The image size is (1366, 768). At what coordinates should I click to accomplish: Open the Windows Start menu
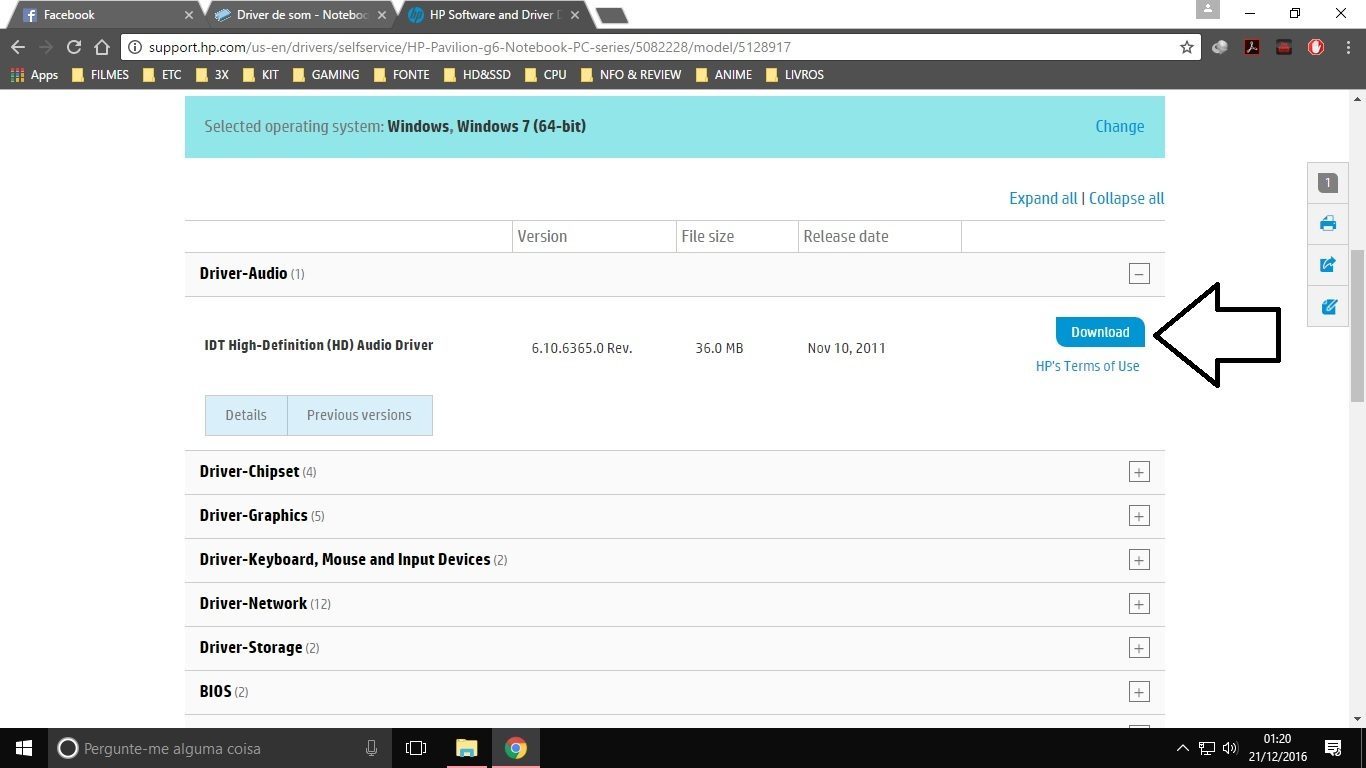click(x=24, y=748)
